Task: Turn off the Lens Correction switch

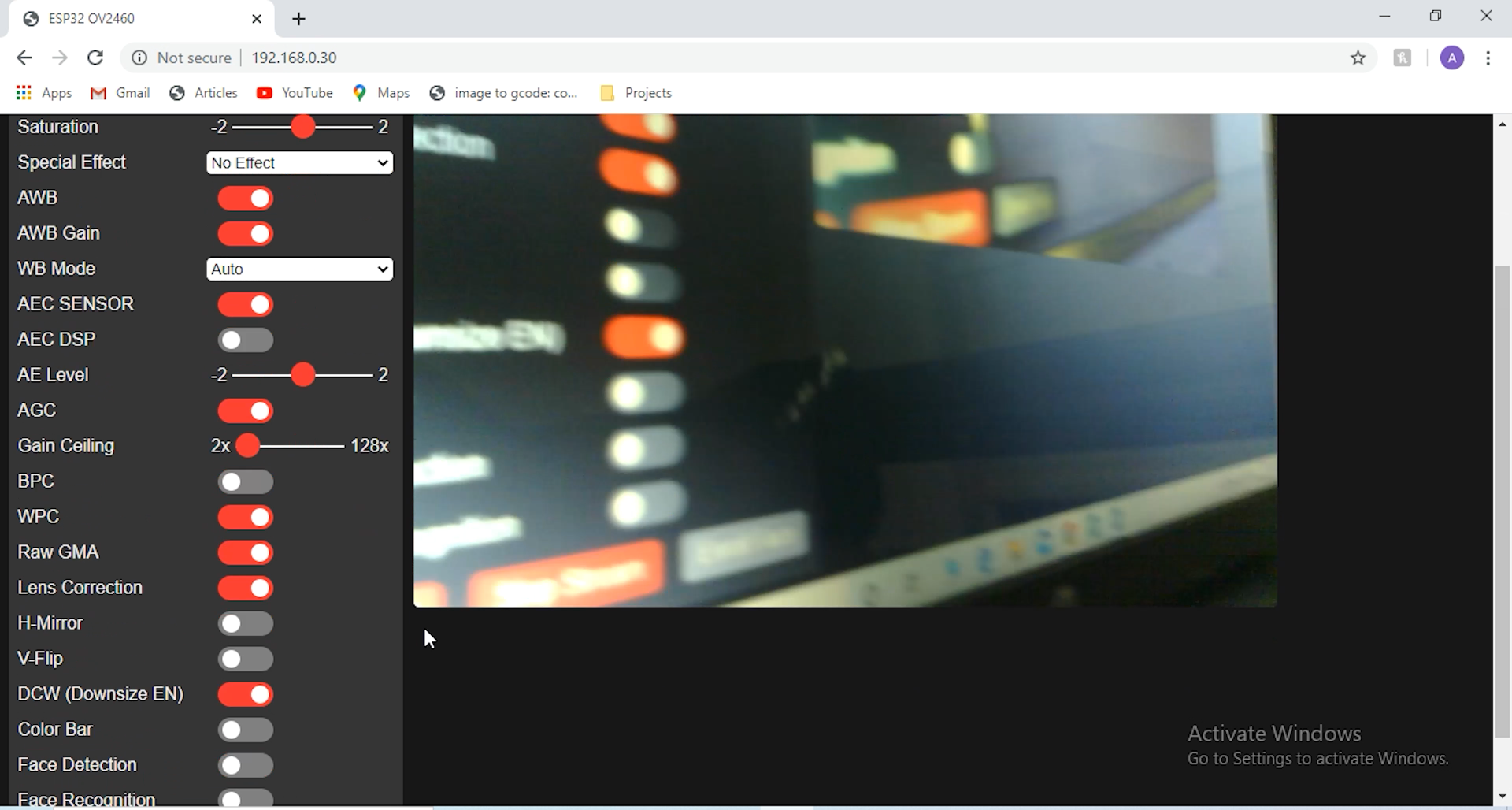Action: 245,588
